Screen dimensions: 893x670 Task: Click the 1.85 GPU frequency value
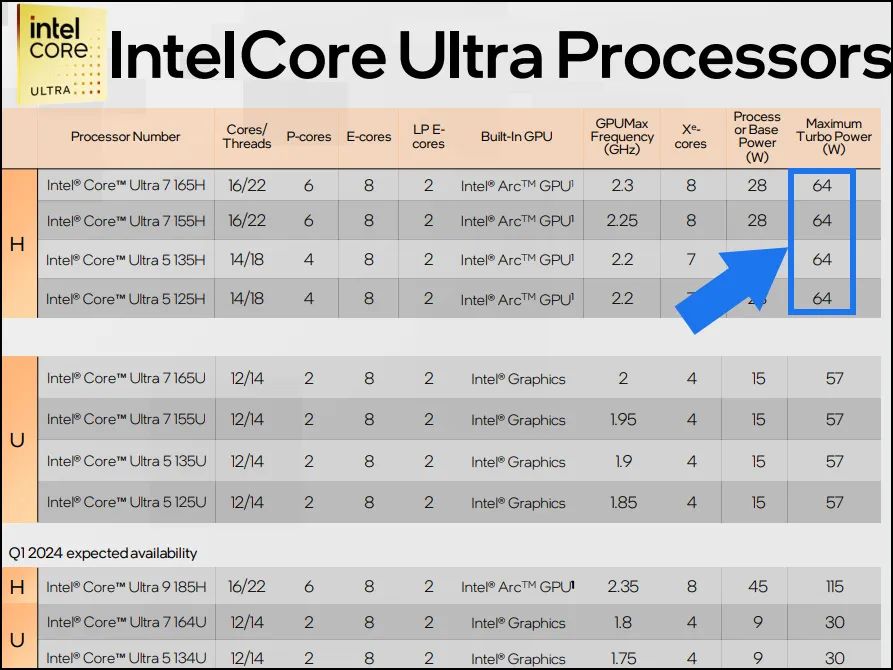click(623, 503)
